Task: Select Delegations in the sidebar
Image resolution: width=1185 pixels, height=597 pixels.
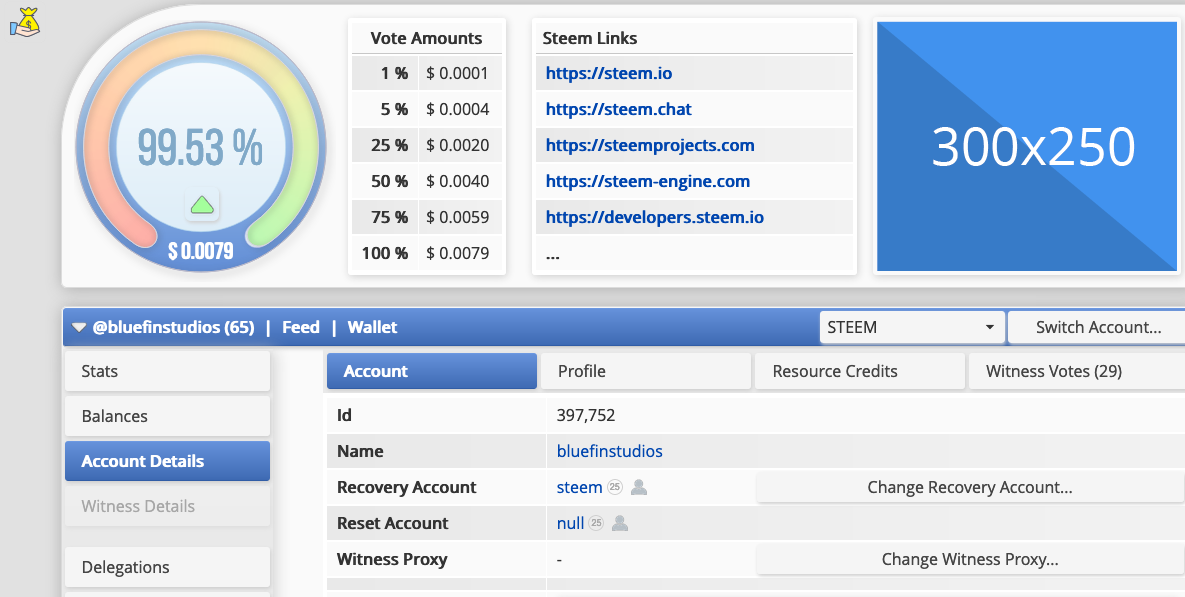Action: coord(167,567)
